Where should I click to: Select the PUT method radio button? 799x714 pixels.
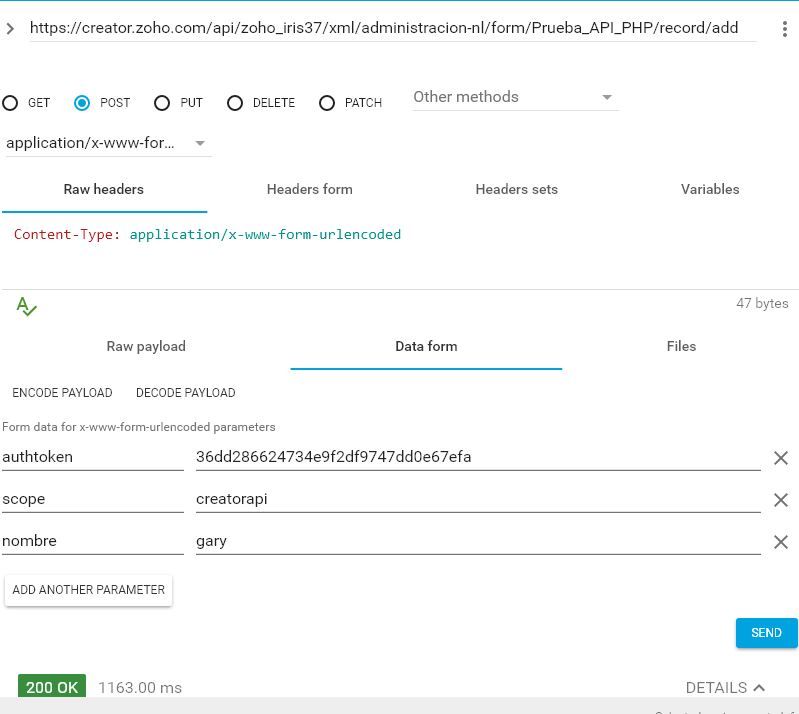162,103
